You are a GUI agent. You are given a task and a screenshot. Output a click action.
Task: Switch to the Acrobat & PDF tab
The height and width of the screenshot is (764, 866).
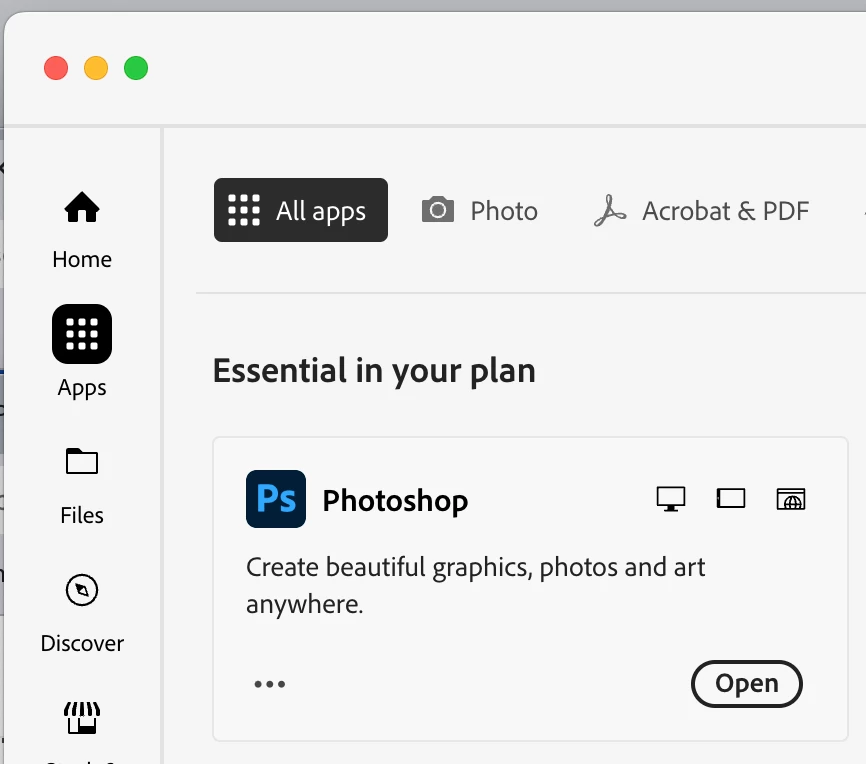[x=701, y=210]
